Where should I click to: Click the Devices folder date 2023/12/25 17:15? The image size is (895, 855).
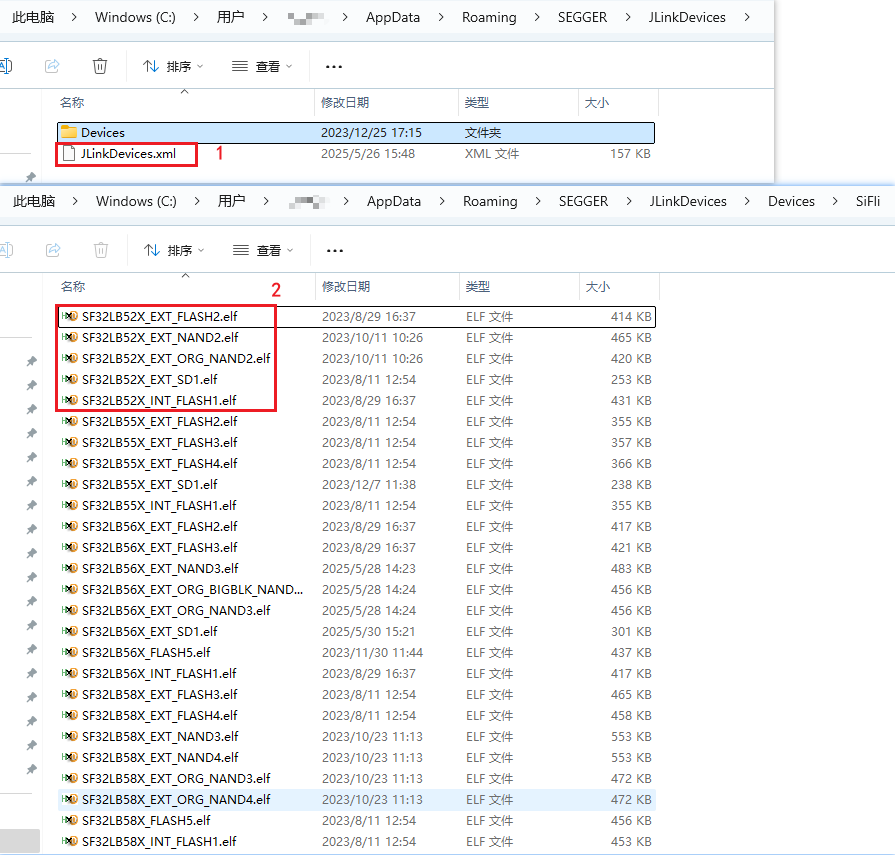tap(371, 132)
